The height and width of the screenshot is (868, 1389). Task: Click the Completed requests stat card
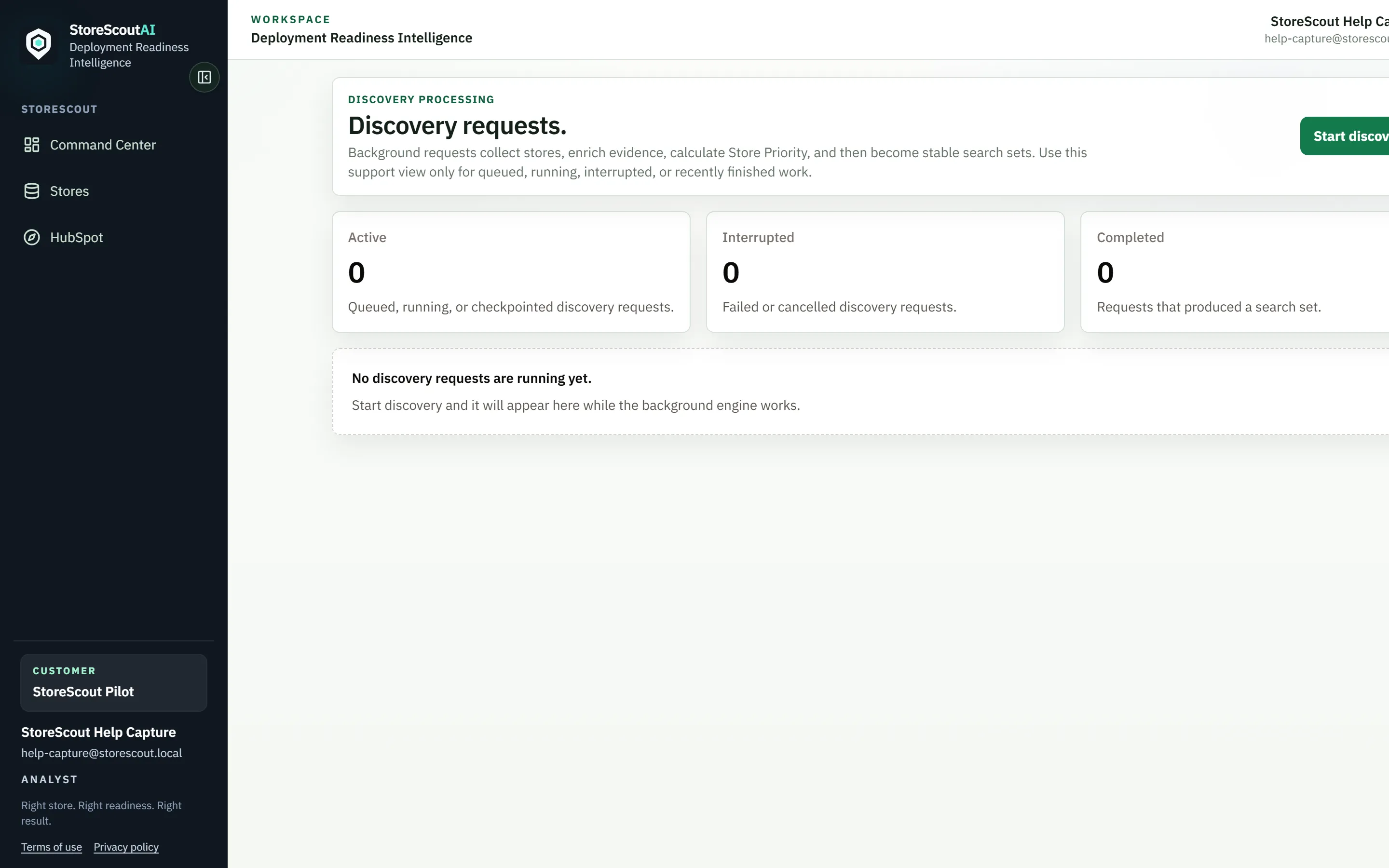coord(1235,272)
